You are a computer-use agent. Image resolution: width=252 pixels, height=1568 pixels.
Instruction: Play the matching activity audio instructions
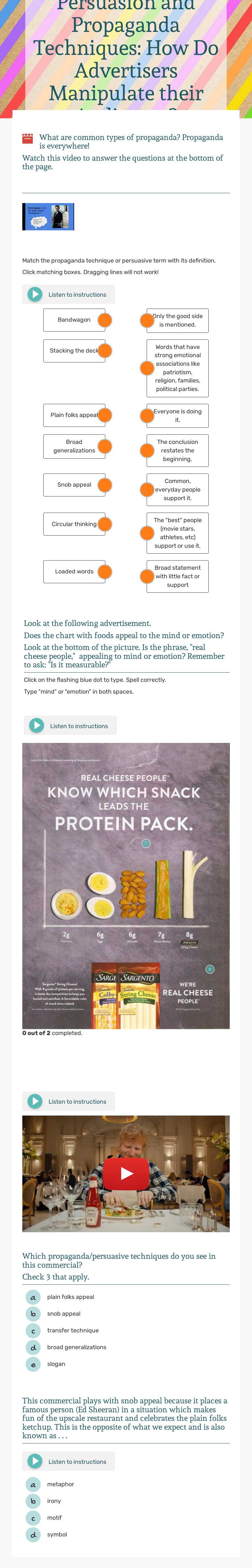(35, 294)
